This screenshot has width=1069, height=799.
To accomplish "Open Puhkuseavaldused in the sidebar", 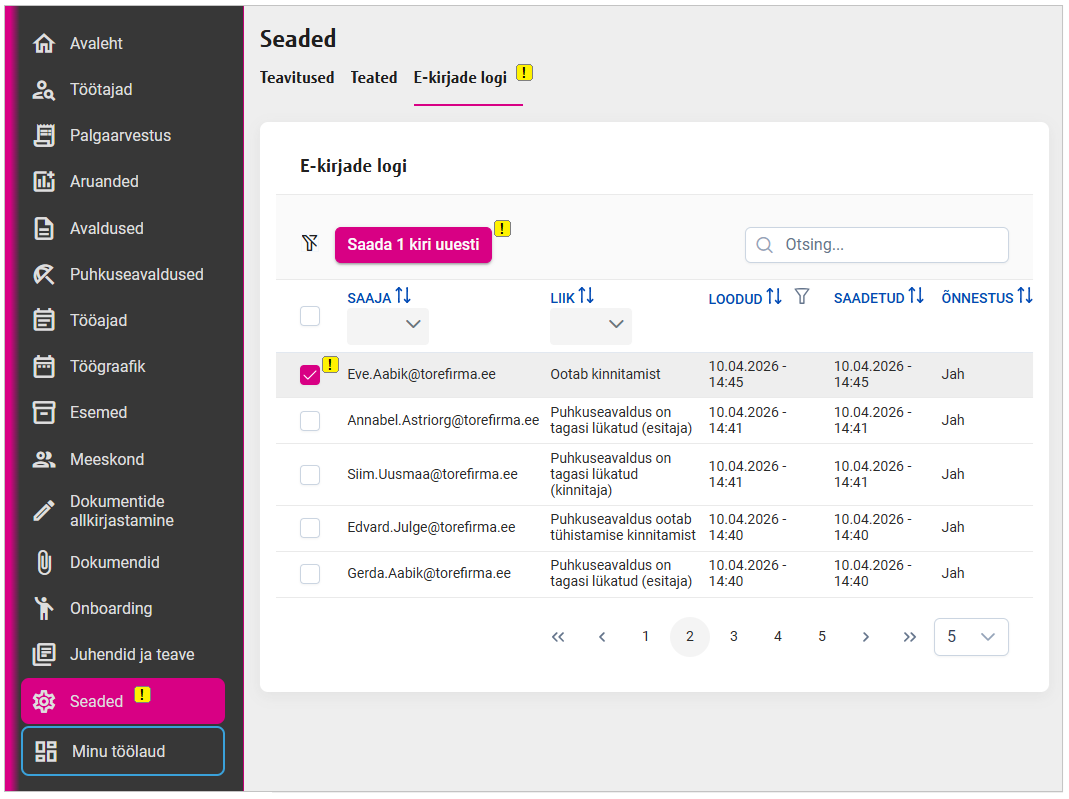I will [136, 274].
